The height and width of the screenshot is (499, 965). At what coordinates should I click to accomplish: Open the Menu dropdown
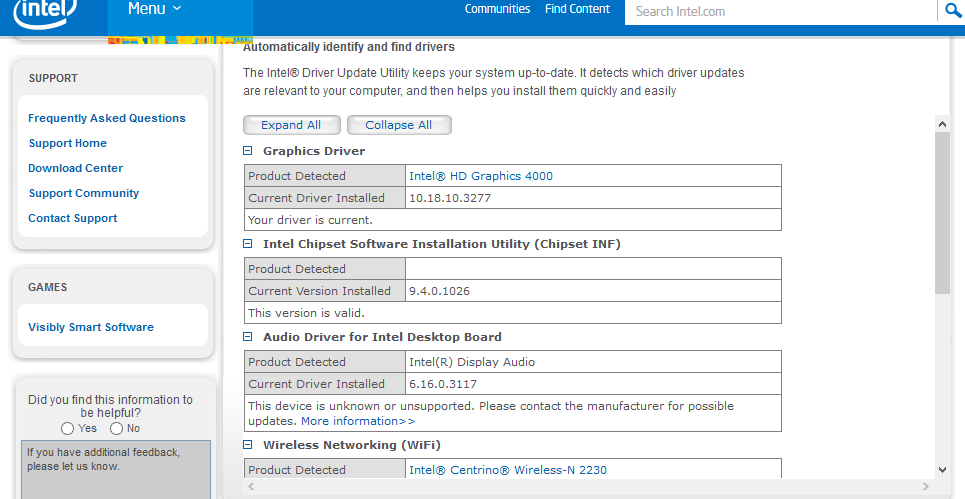[x=154, y=9]
